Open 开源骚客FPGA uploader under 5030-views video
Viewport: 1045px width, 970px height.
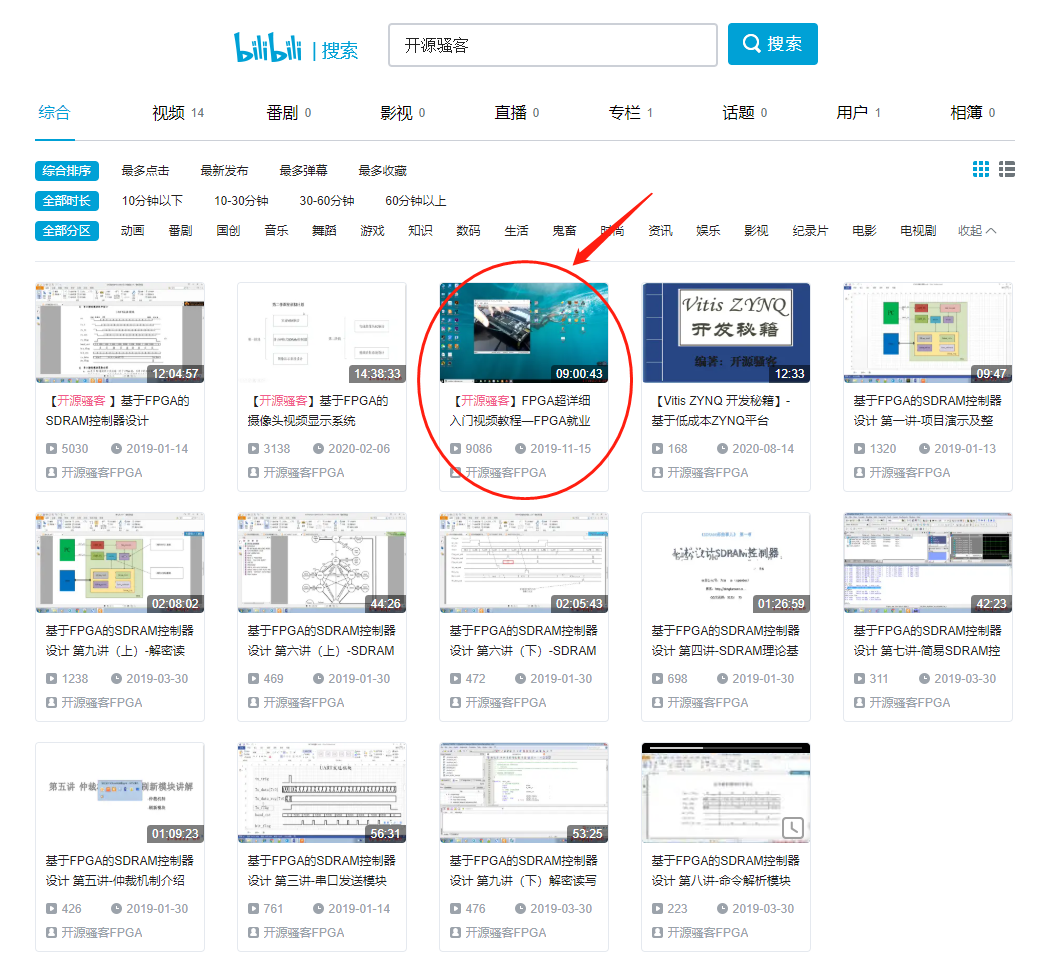coord(101,473)
